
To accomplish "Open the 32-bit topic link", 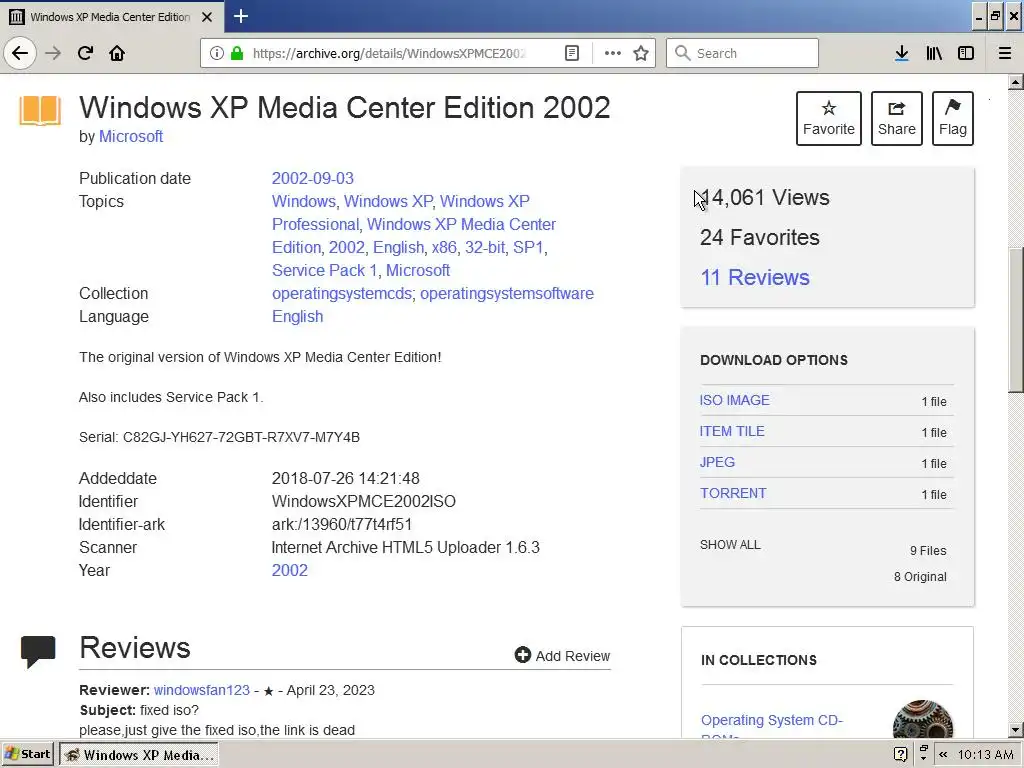I will 485,248.
